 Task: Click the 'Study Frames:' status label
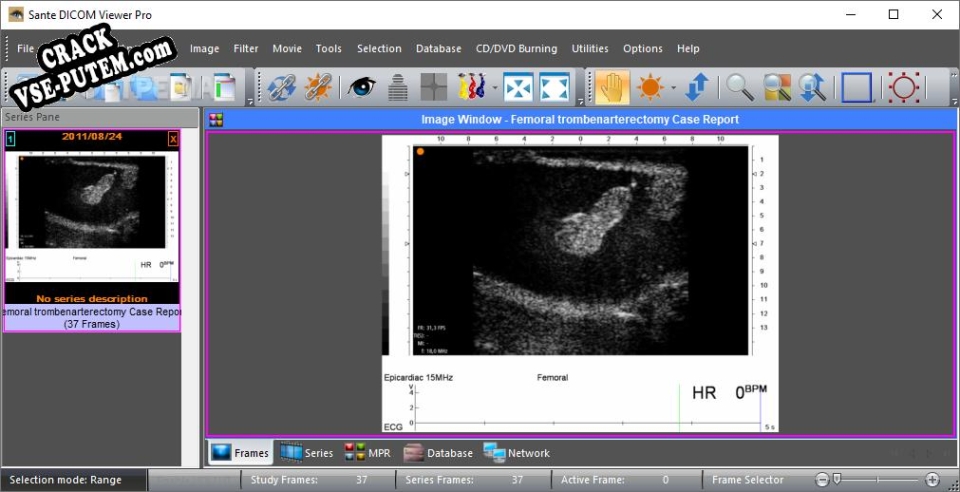pyautogui.click(x=284, y=480)
